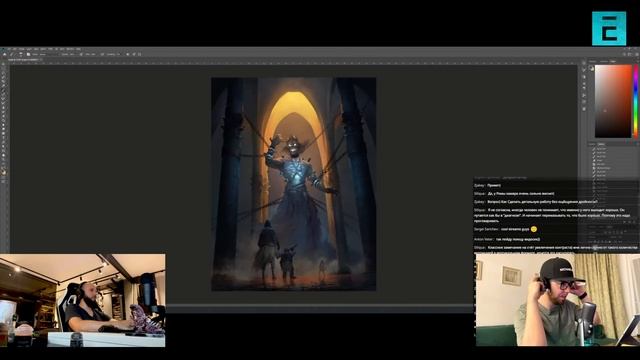Screen dimensions: 640x360
Task: Click the foreground color swatch in Color panel
Action: point(591,68)
